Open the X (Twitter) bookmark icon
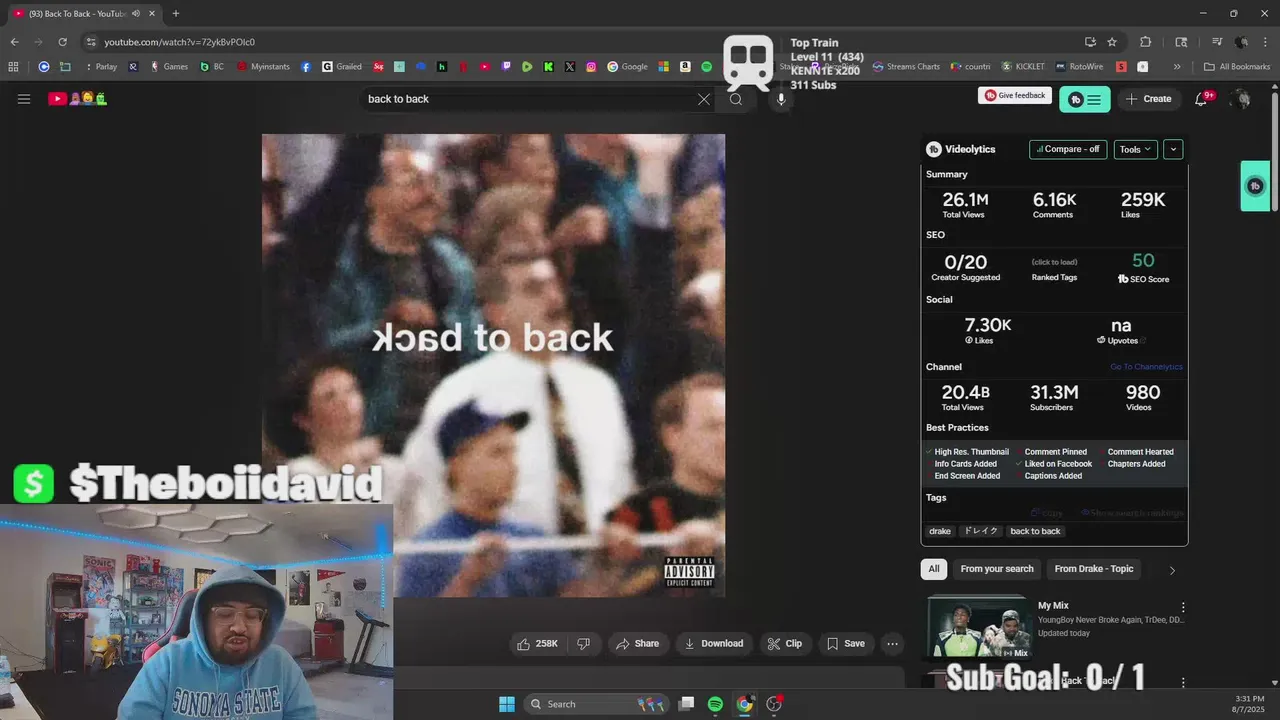Viewport: 1280px width, 720px height. click(570, 67)
